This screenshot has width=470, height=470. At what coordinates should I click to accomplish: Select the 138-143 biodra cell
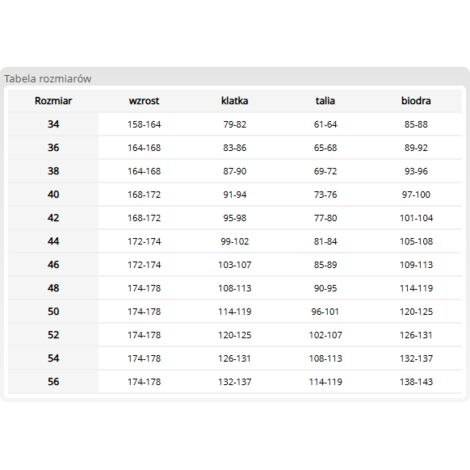416,382
